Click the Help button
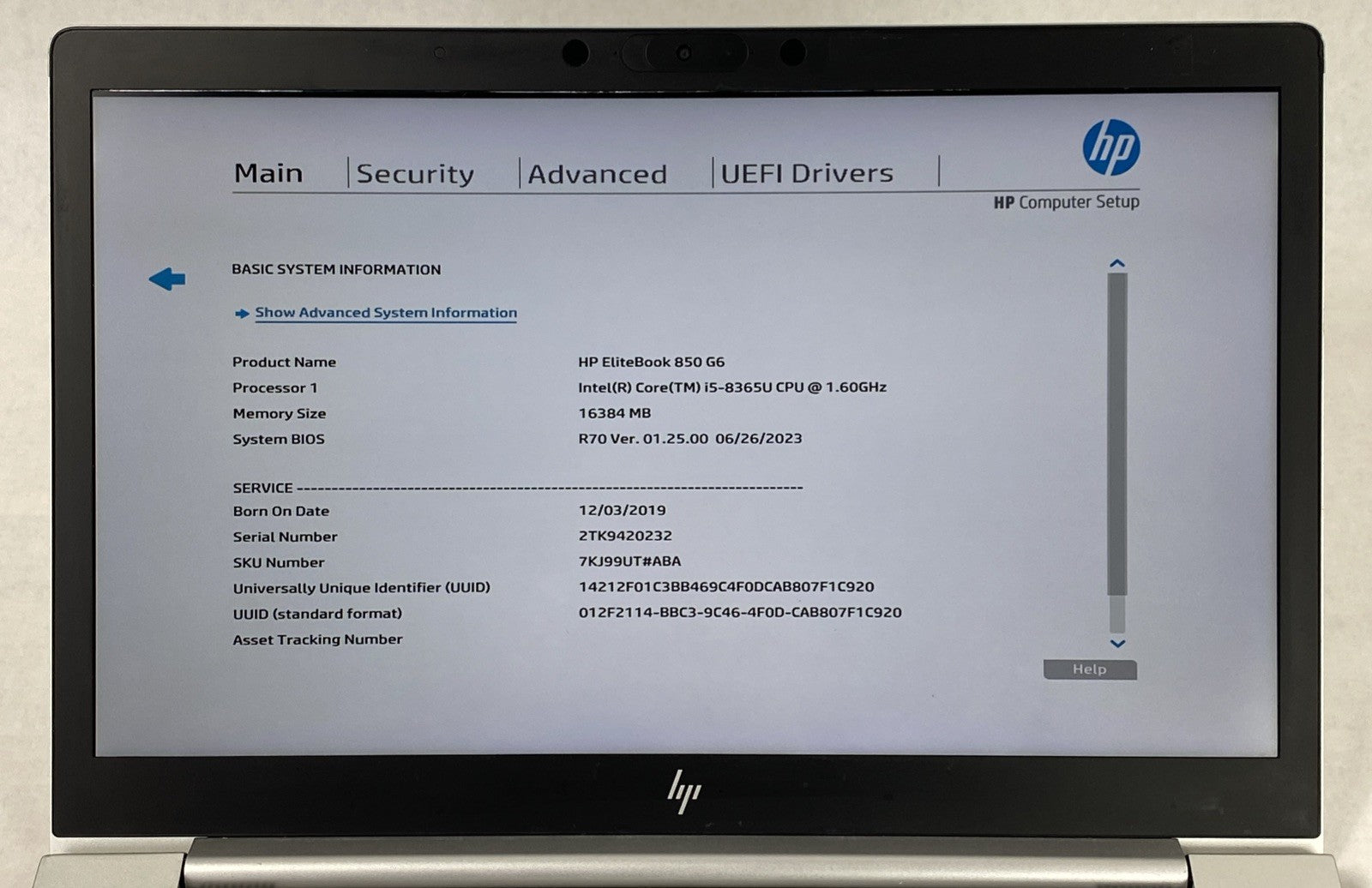1372x888 pixels. [x=1090, y=669]
